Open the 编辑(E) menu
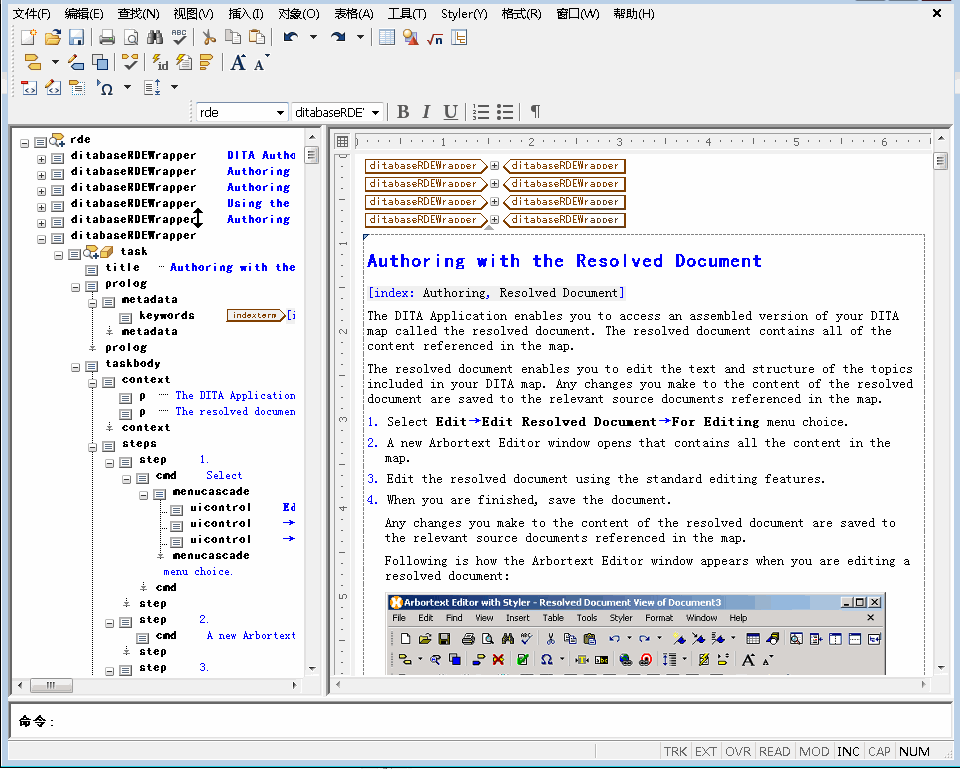This screenshot has width=960, height=769. point(84,13)
